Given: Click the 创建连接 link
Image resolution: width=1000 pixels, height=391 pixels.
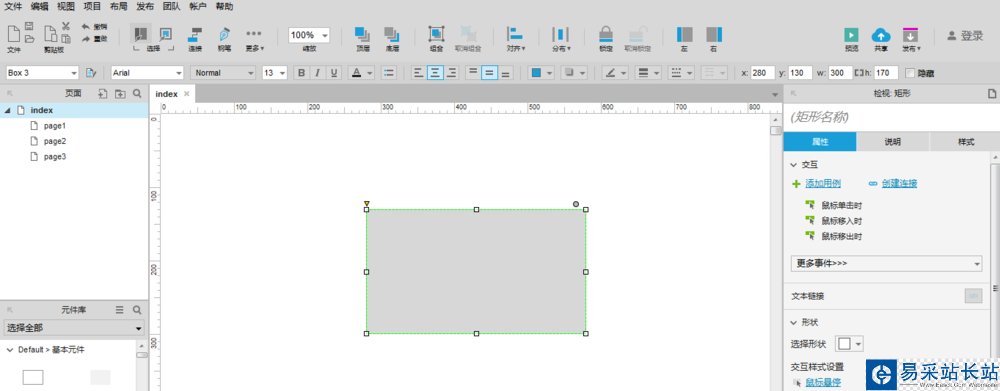Looking at the screenshot, I should point(899,184).
